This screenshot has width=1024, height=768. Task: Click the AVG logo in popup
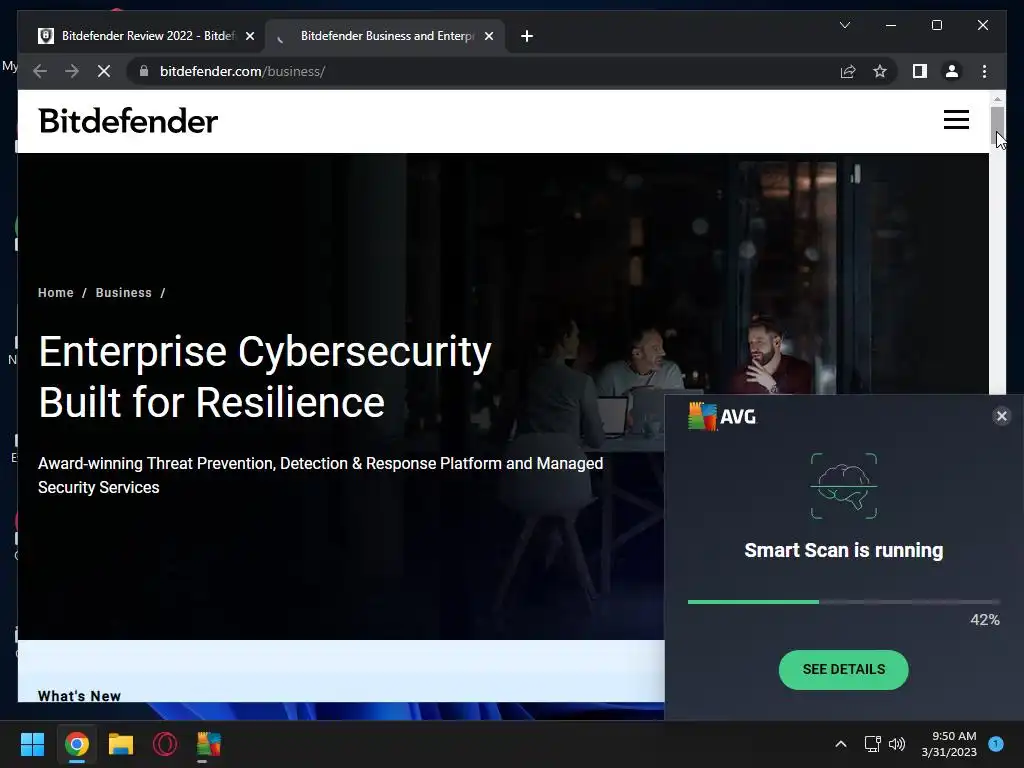coord(722,416)
